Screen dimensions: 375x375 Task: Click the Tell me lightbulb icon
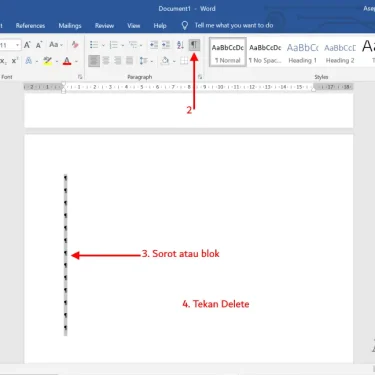(185, 25)
